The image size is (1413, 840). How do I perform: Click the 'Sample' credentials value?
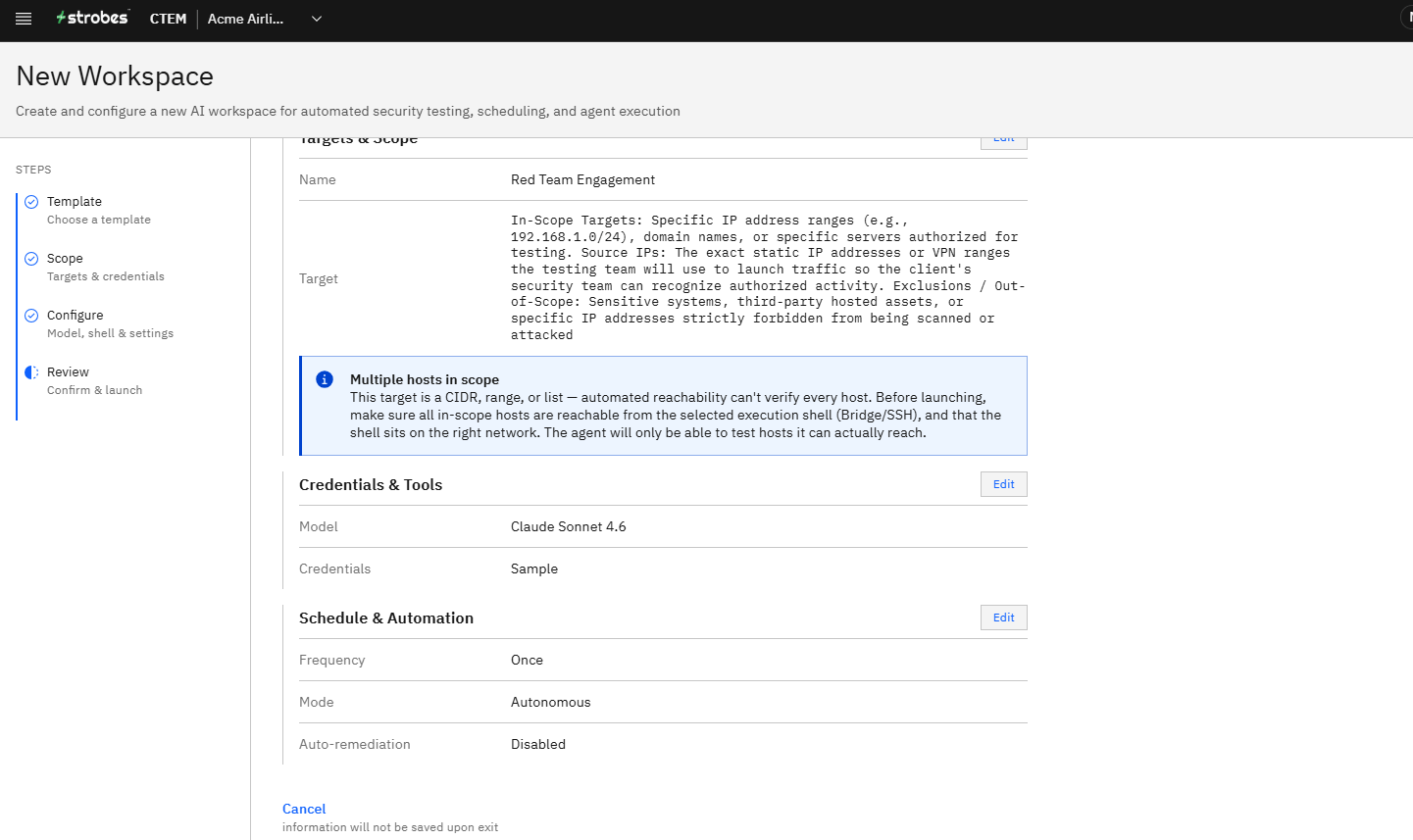[534, 568]
